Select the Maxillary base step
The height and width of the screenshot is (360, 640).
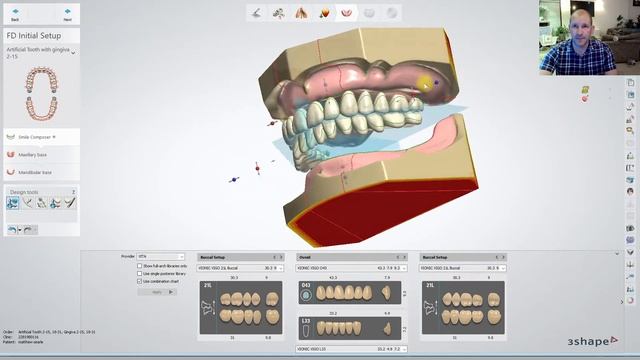pos(42,155)
